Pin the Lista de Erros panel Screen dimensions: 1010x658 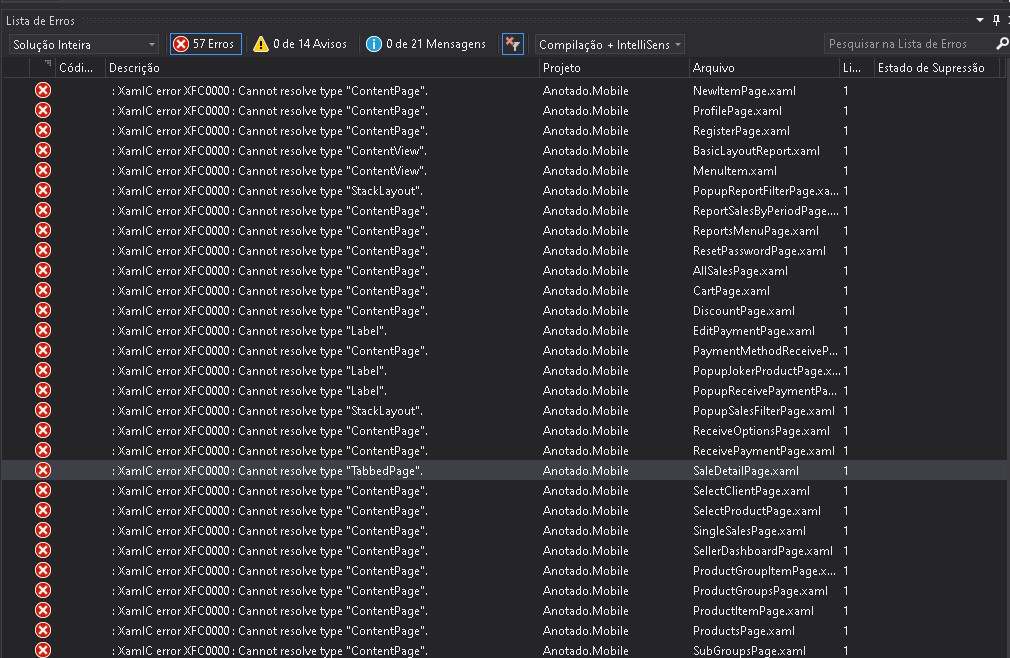pyautogui.click(x=996, y=19)
